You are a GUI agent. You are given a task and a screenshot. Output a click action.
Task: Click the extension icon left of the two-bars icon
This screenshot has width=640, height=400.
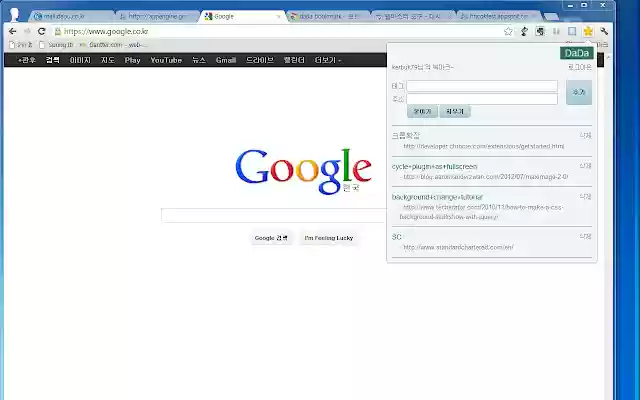coord(540,31)
